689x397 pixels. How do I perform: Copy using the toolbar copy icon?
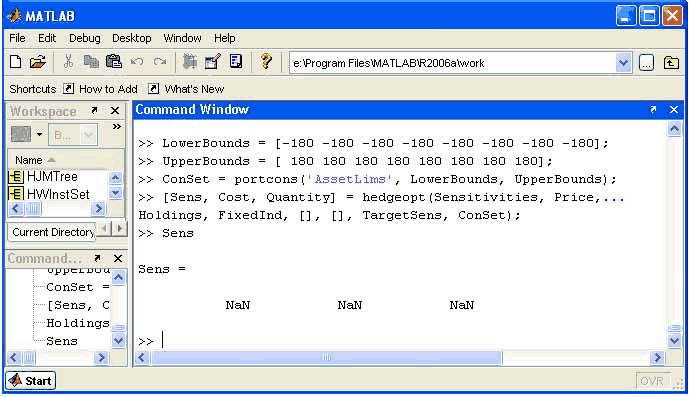tap(91, 62)
